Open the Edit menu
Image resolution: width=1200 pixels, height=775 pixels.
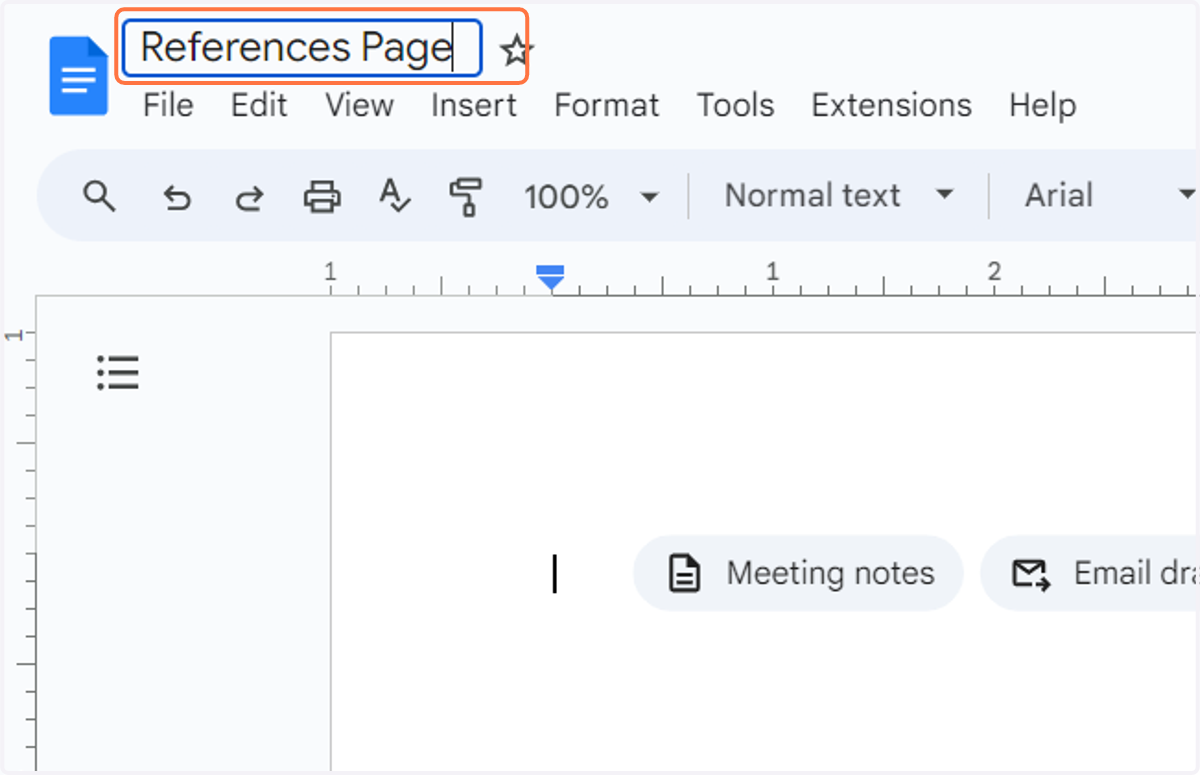(x=259, y=105)
